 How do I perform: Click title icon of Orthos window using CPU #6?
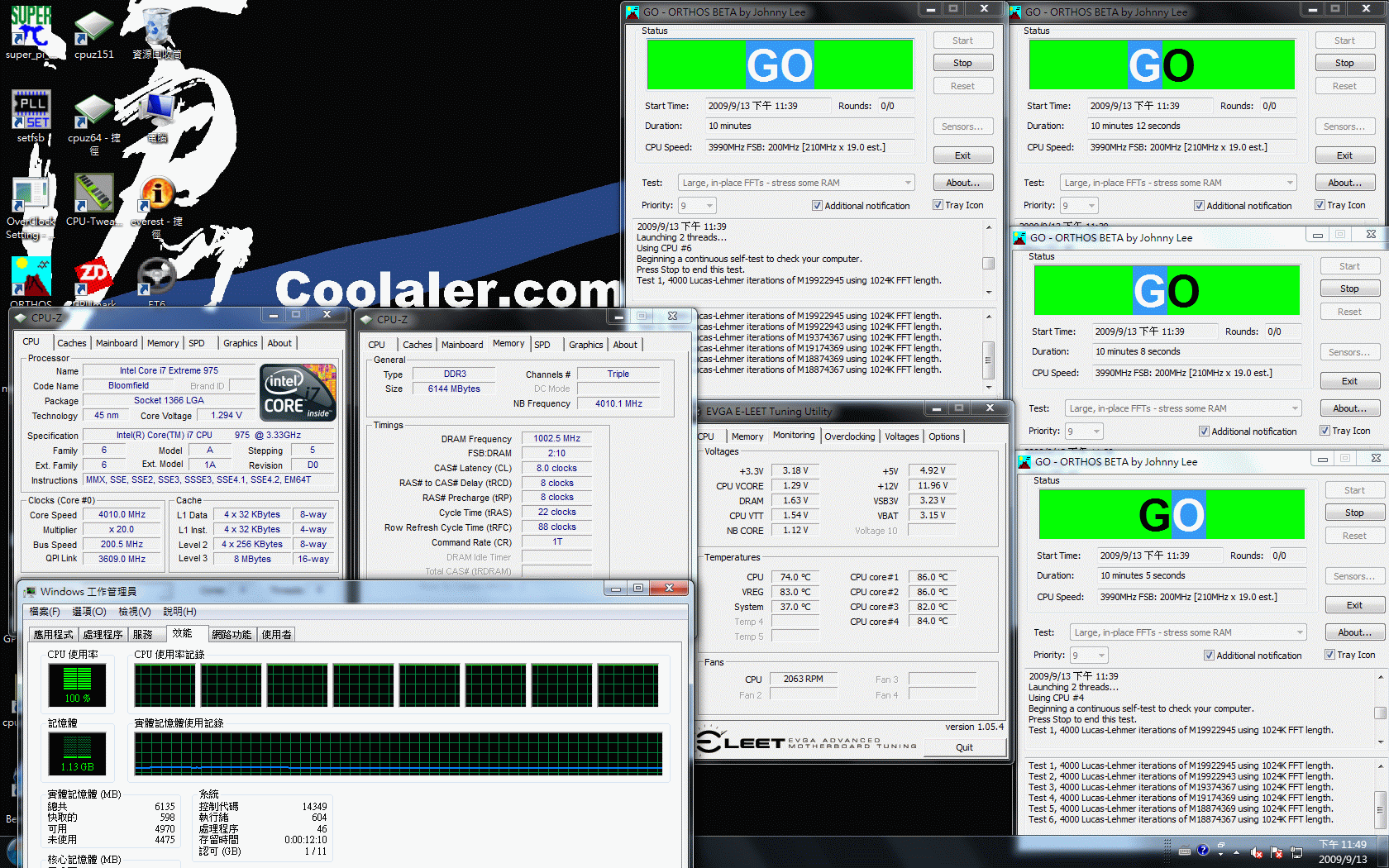(x=632, y=12)
